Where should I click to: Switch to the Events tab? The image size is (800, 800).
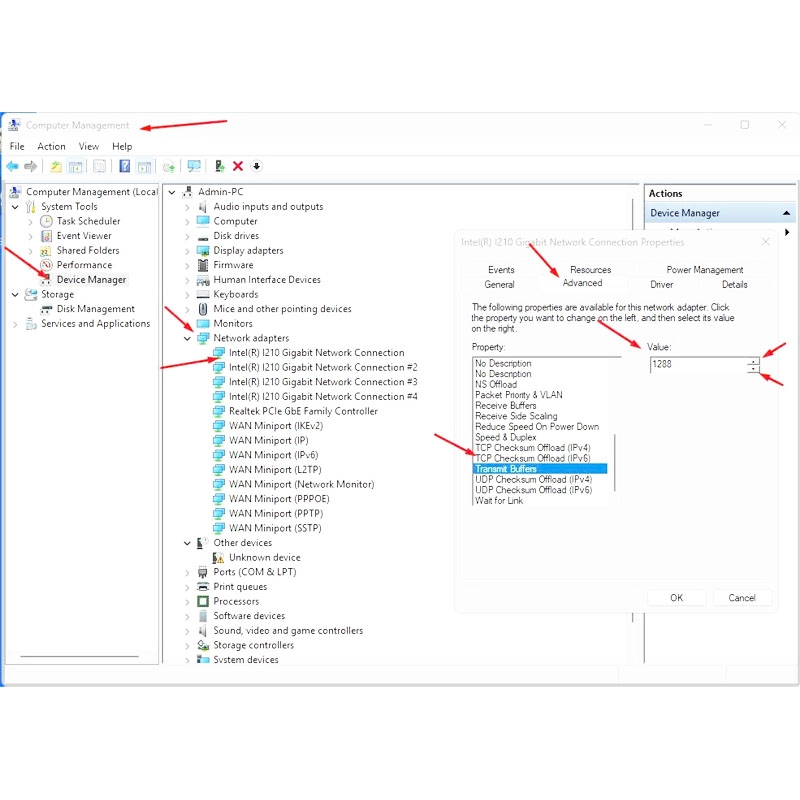[501, 269]
